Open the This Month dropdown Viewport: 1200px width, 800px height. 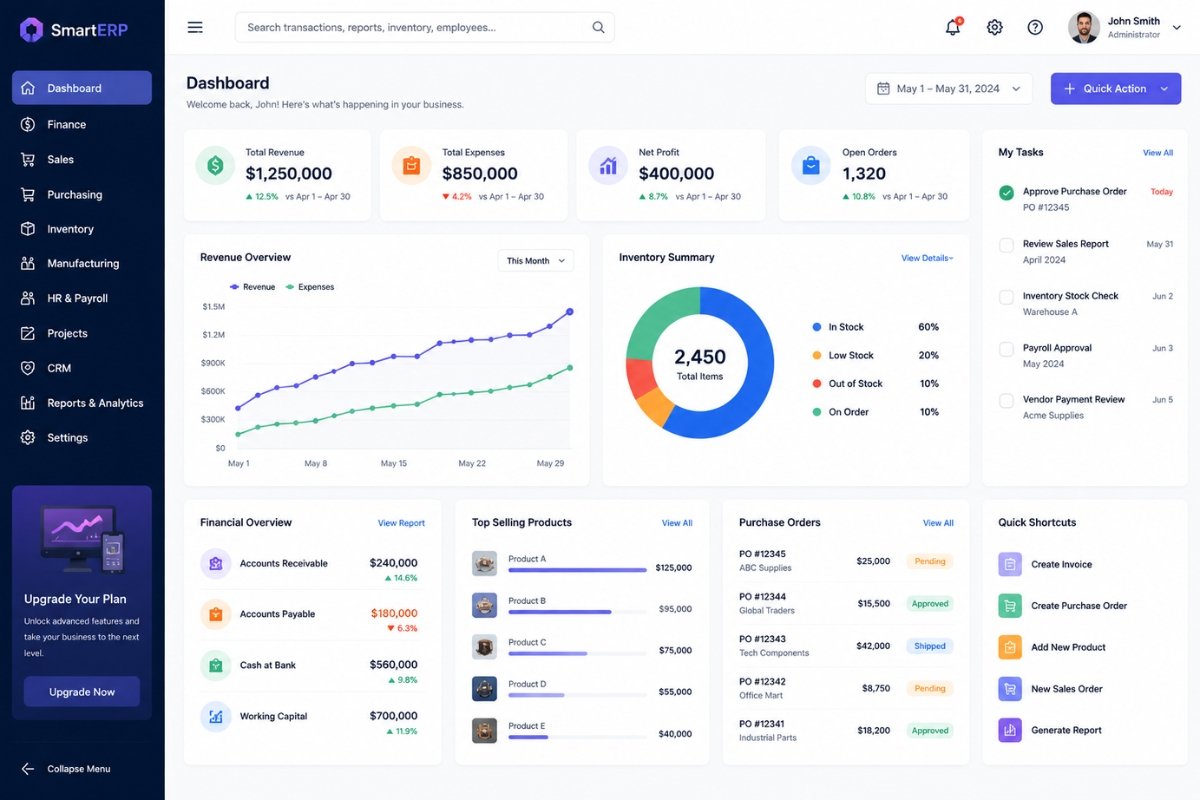point(536,261)
